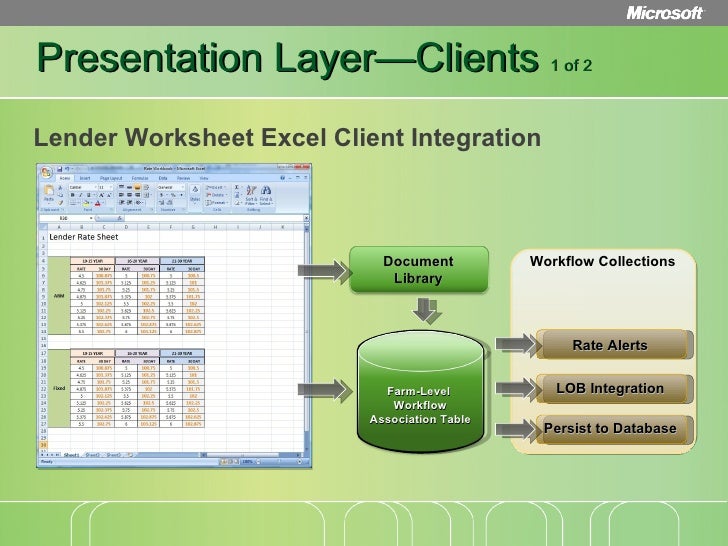Select the Sheet2 worksheet tab
Screen dimensions: 728x546
point(92,455)
